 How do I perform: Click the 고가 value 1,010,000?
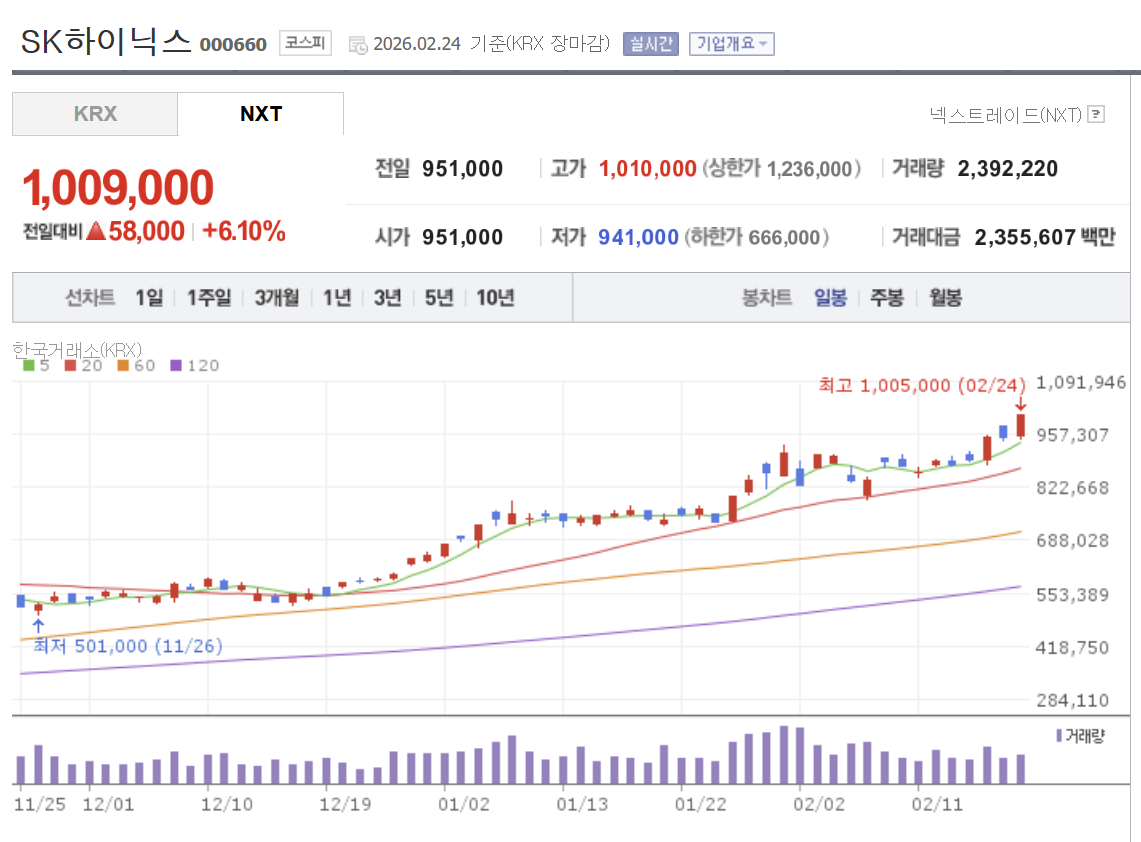tap(648, 169)
